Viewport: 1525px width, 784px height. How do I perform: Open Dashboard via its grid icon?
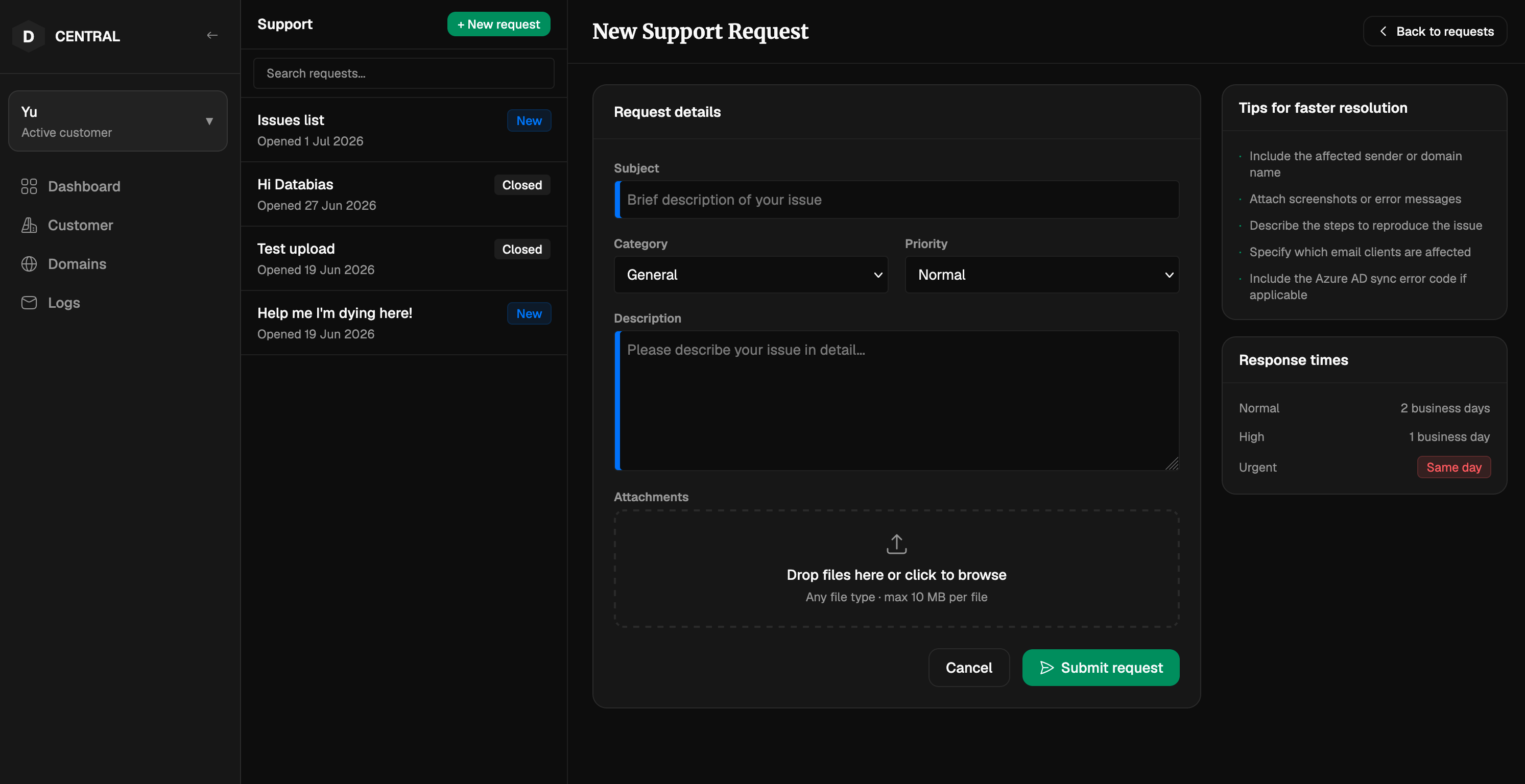29,186
